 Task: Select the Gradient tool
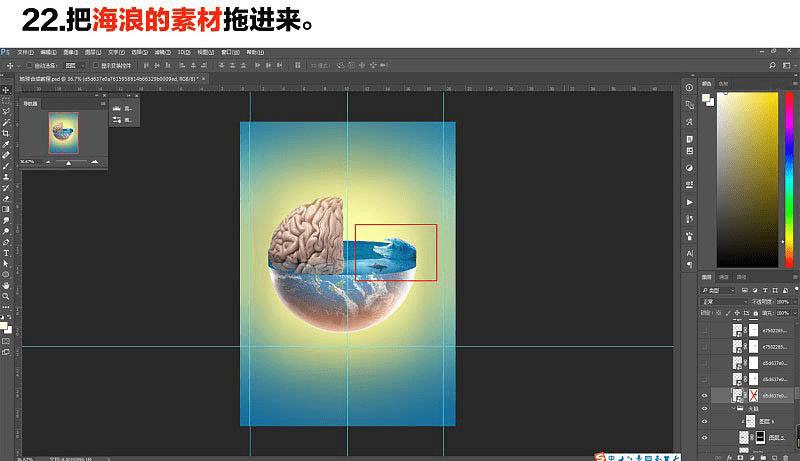pyautogui.click(x=6, y=209)
